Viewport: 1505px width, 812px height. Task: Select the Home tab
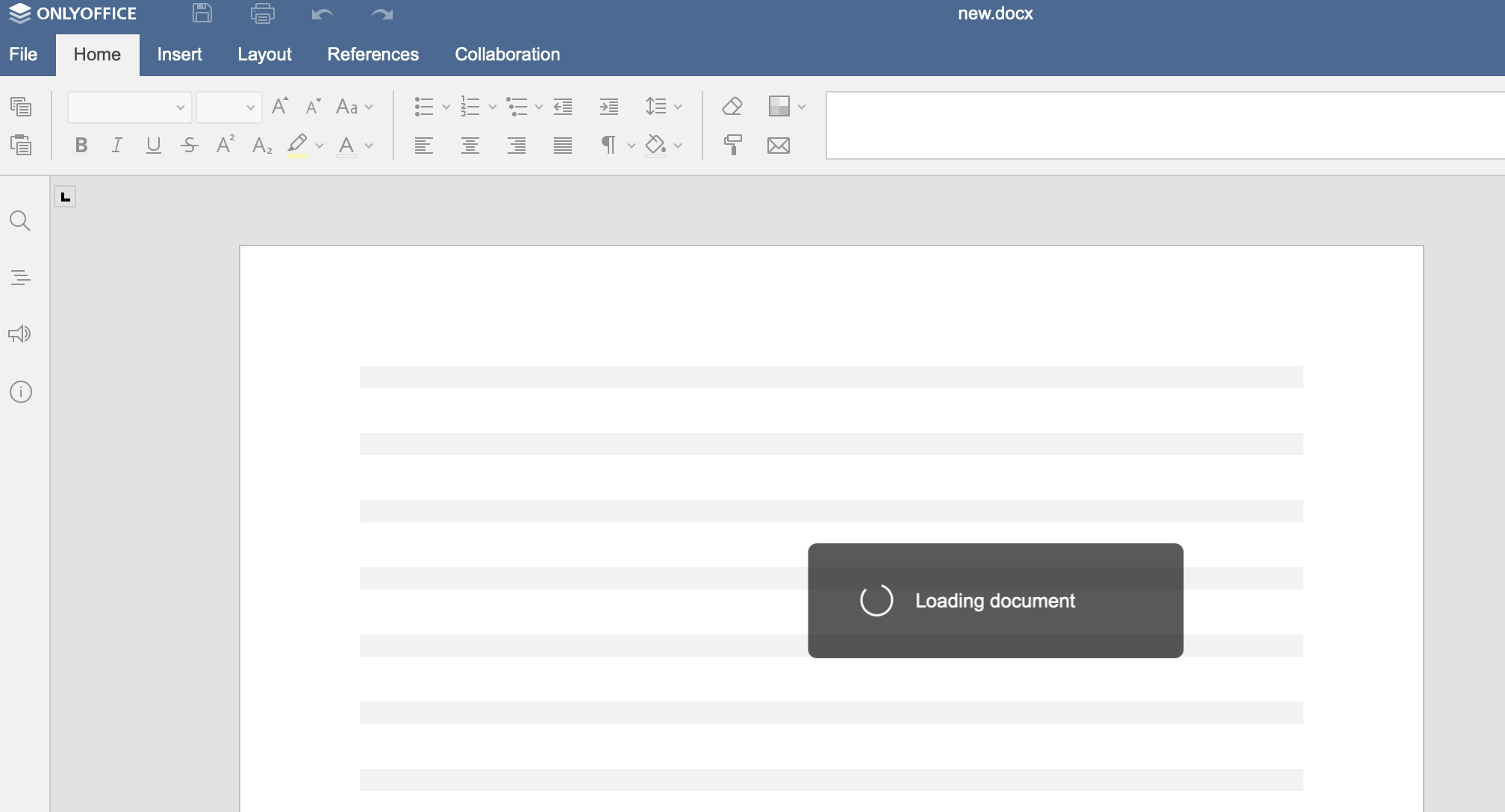(97, 54)
